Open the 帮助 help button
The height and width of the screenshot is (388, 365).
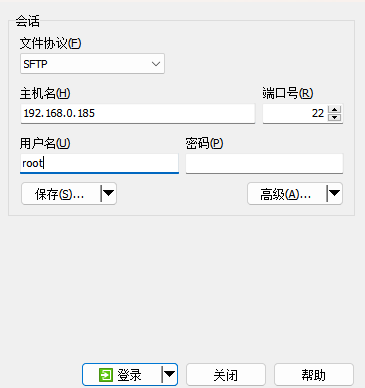click(x=314, y=375)
